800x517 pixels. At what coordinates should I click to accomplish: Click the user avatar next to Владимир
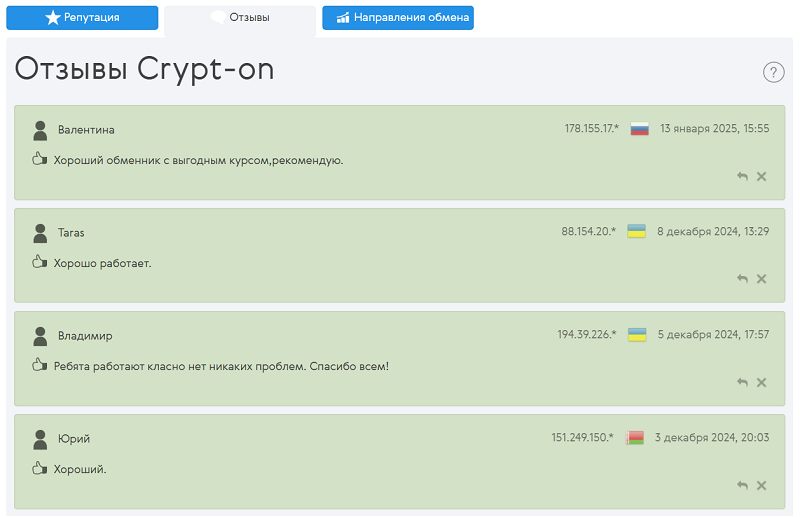[40, 336]
